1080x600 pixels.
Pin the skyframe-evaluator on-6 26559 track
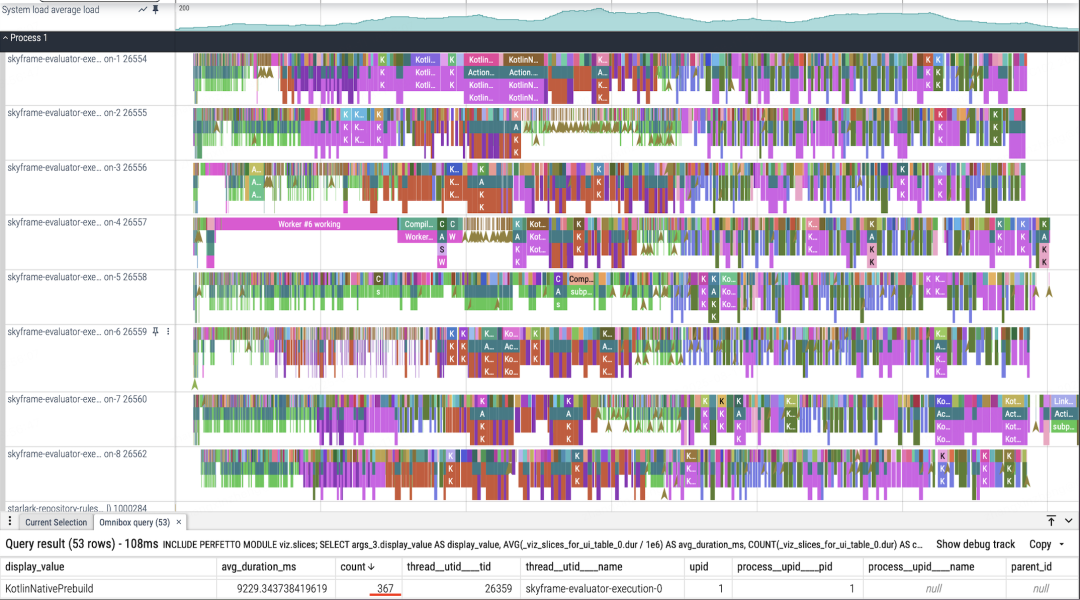(156, 332)
